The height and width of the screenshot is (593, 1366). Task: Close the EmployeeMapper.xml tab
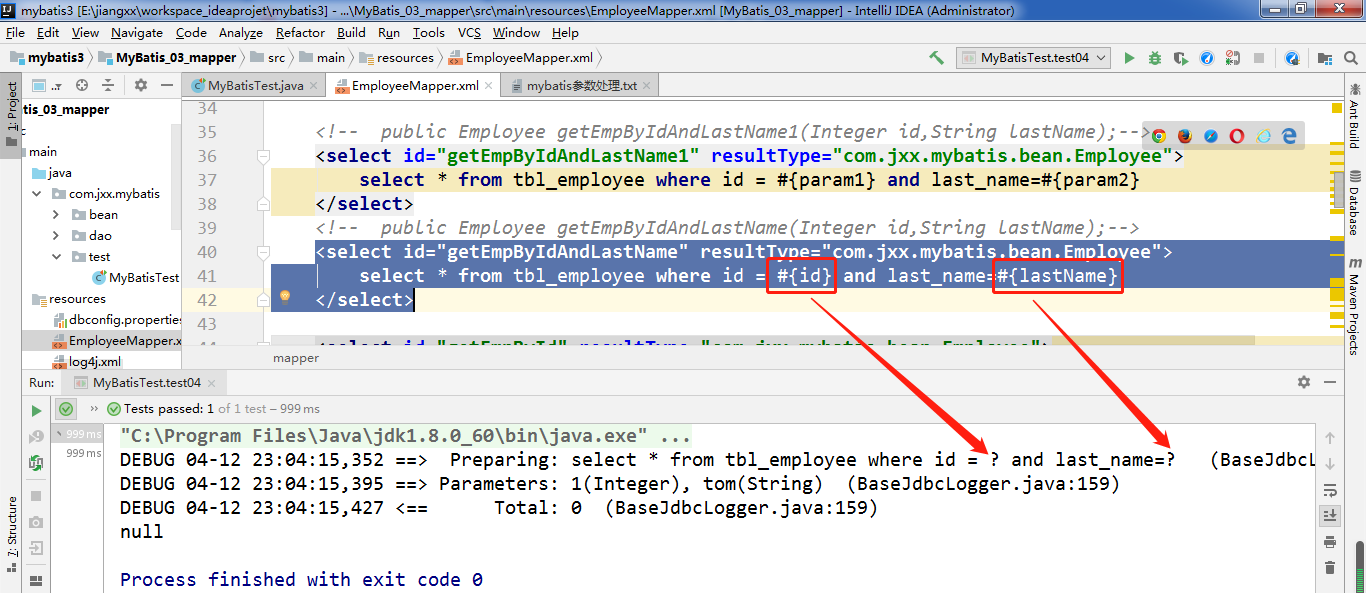click(x=488, y=87)
